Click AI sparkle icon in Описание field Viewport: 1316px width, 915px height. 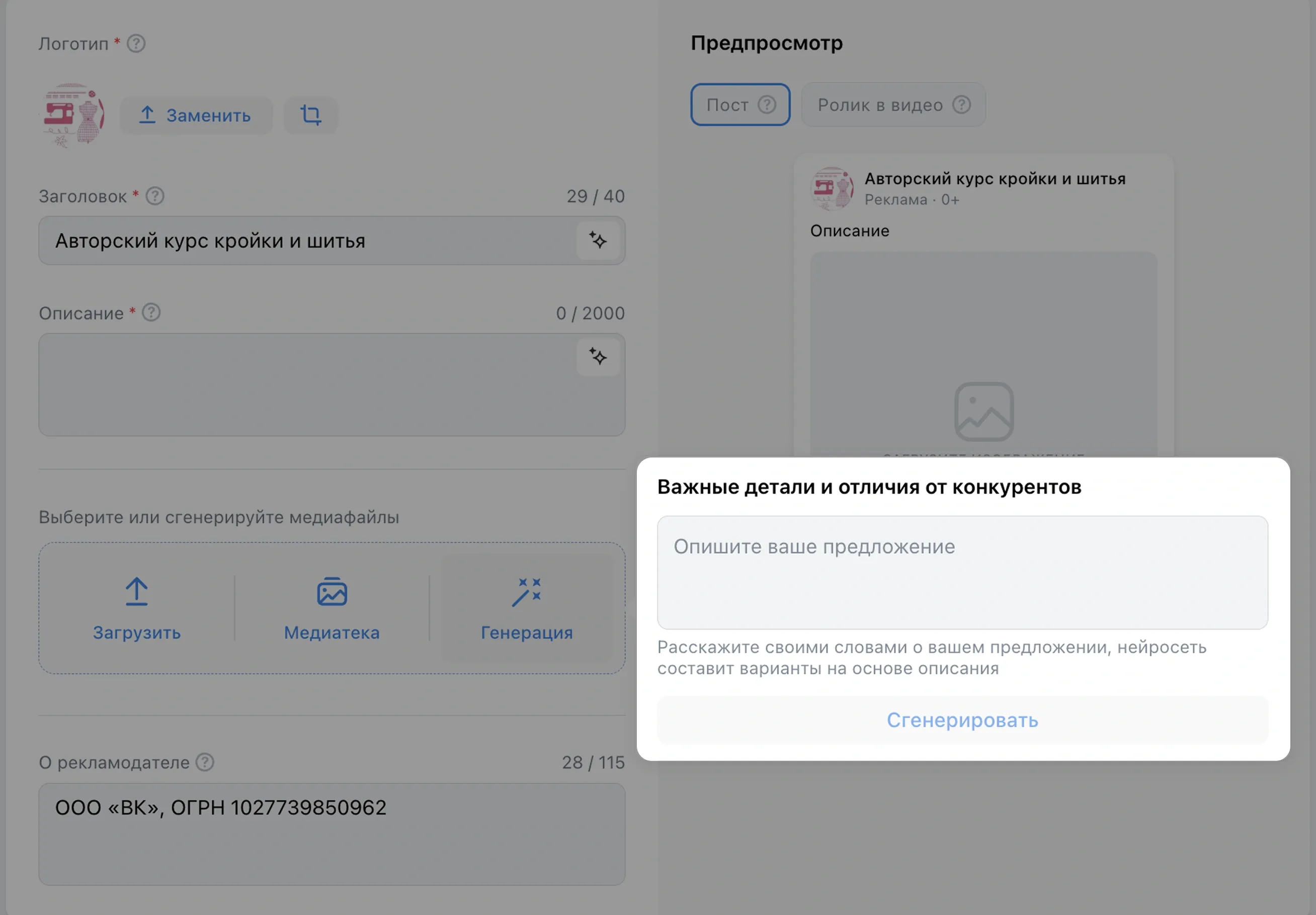click(x=598, y=357)
